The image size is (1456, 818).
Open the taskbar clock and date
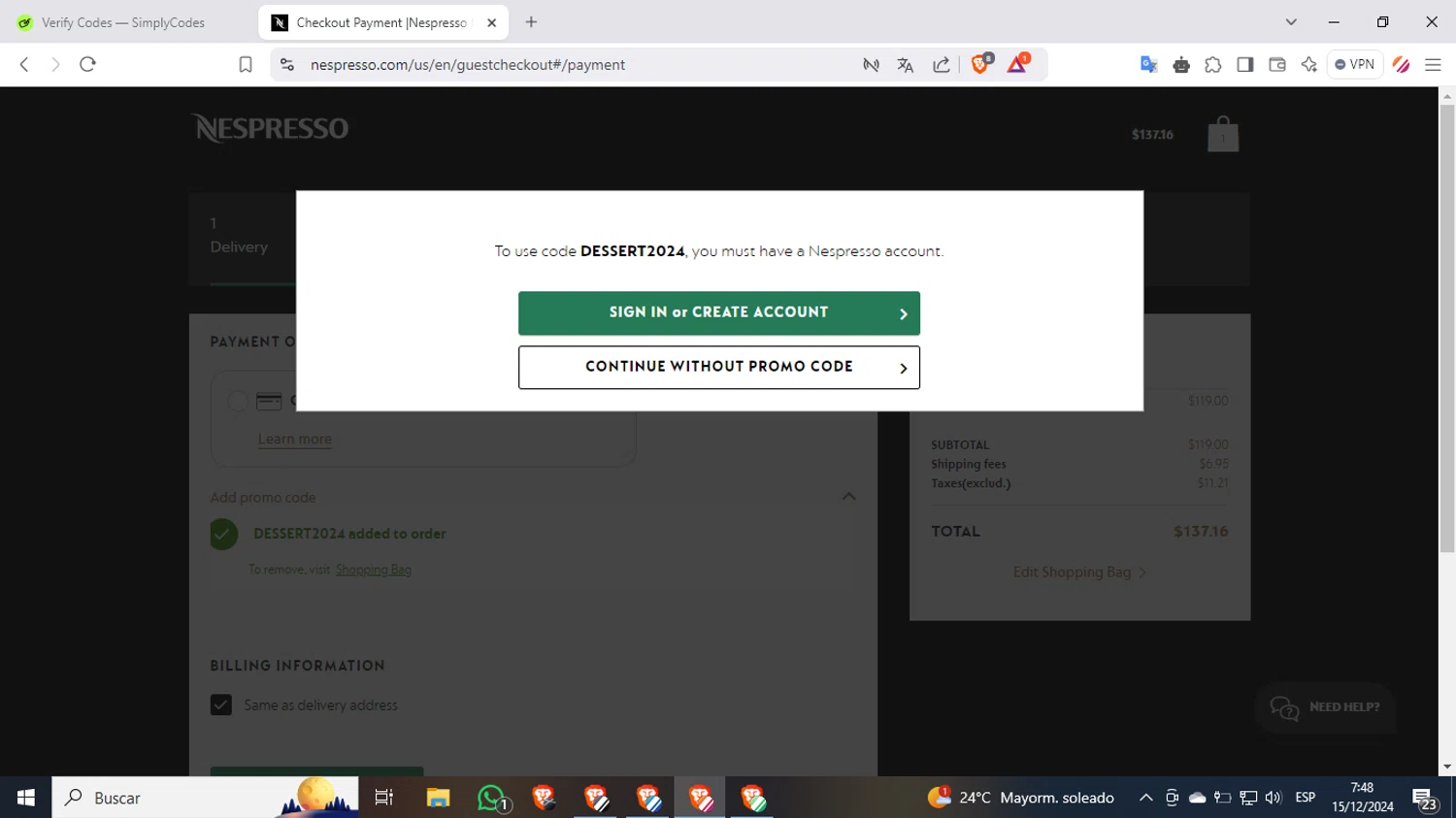1363,798
